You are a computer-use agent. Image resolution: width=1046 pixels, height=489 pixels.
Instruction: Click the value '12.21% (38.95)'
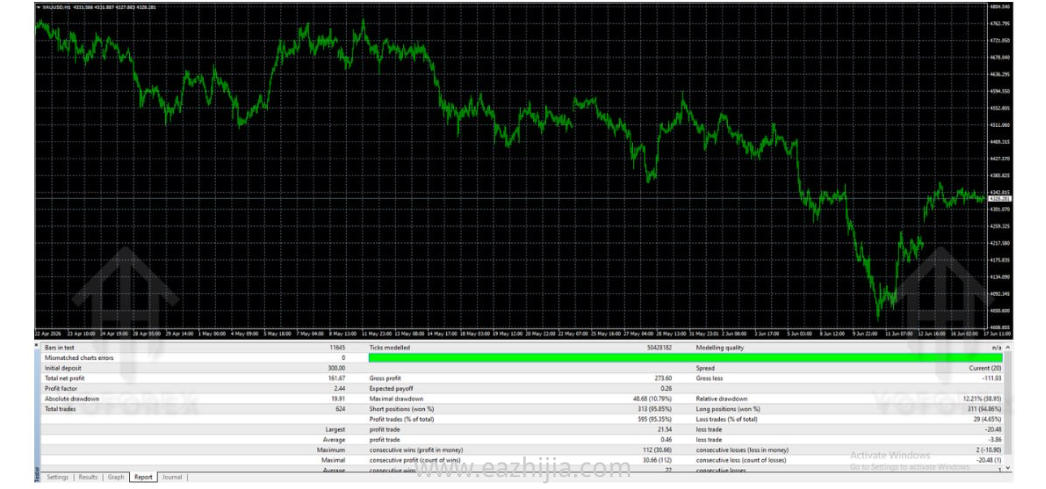point(983,399)
